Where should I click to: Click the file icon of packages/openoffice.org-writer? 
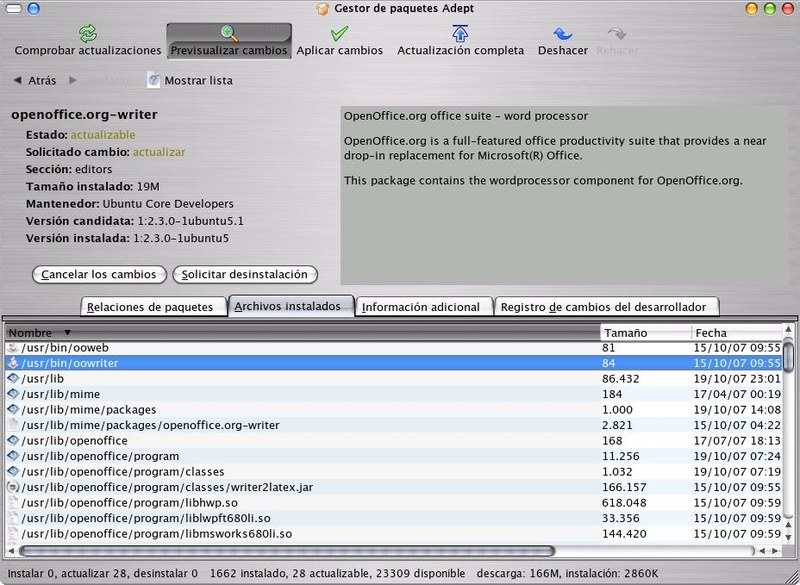click(x=13, y=425)
